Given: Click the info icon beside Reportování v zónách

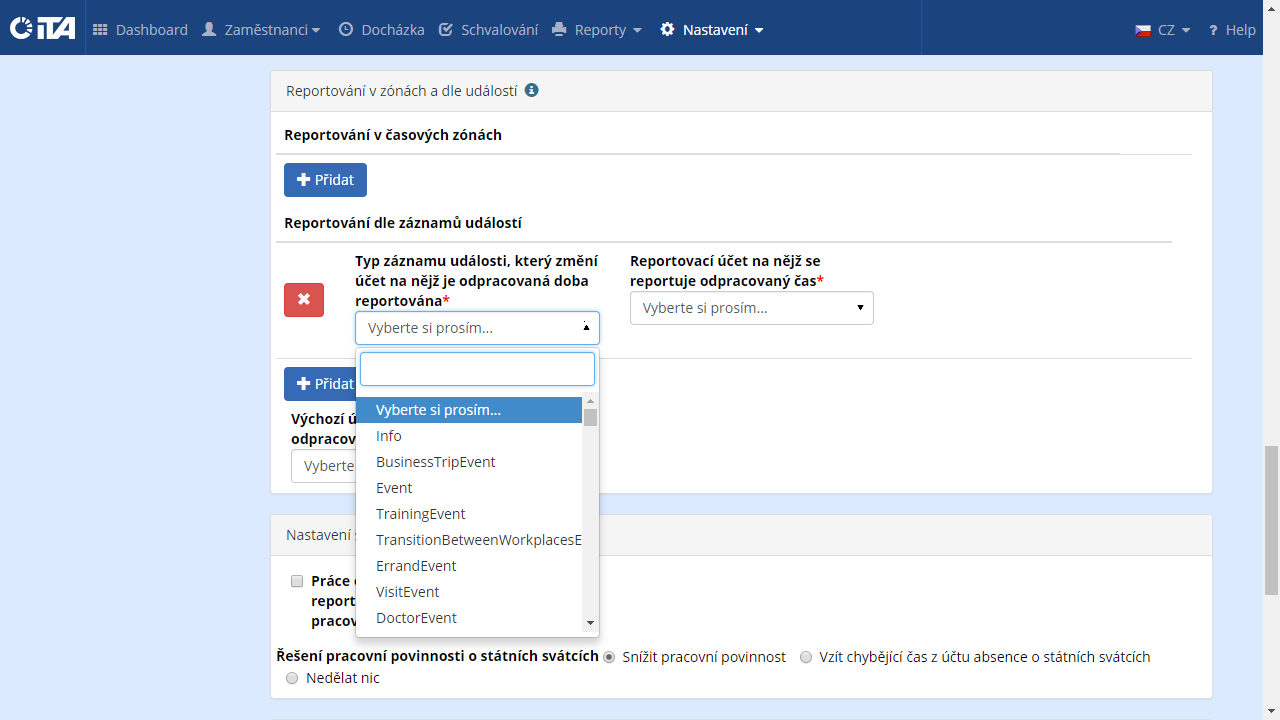Looking at the screenshot, I should click(x=532, y=90).
